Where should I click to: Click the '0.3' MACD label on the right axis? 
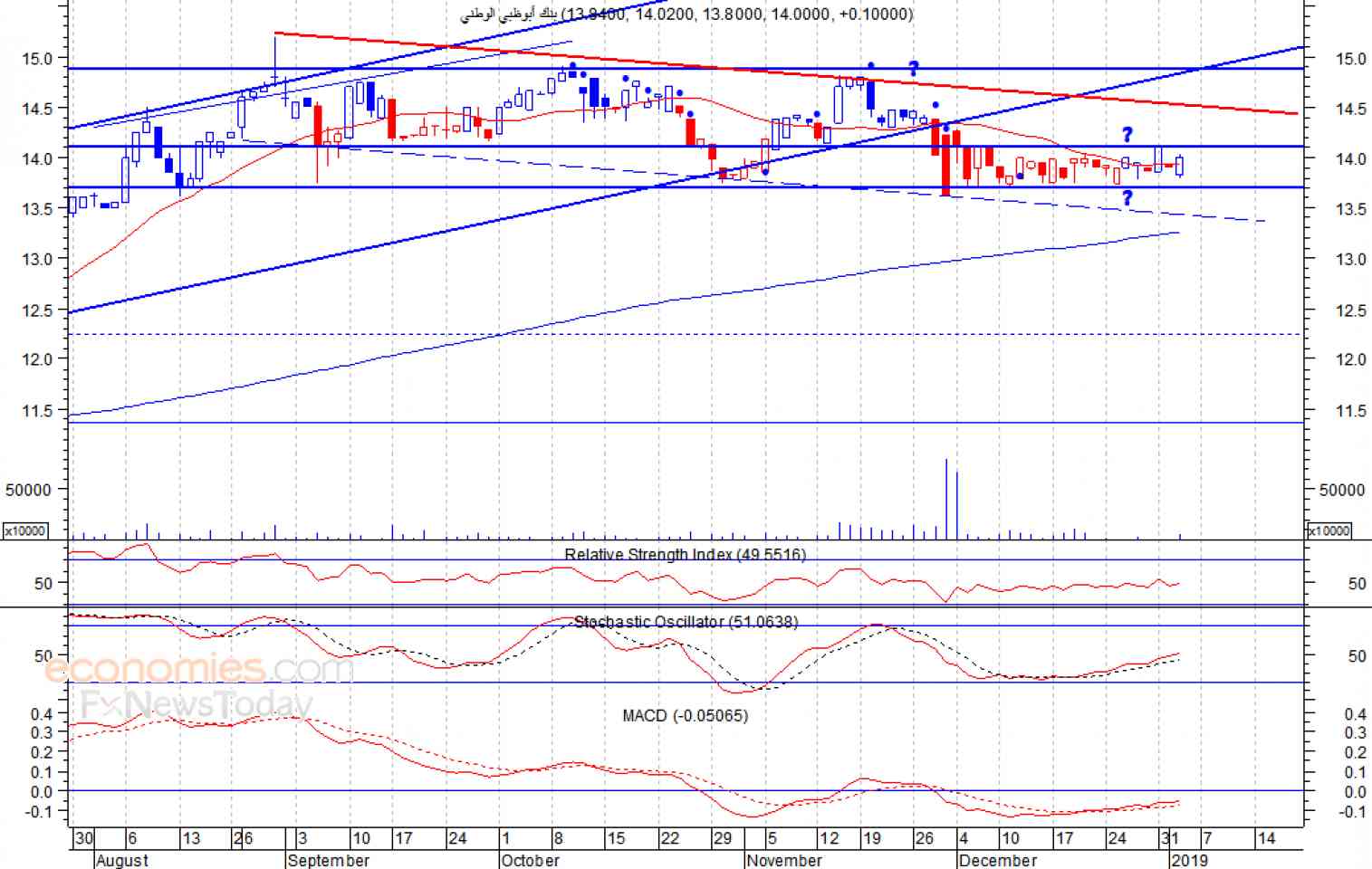pyautogui.click(x=1355, y=733)
